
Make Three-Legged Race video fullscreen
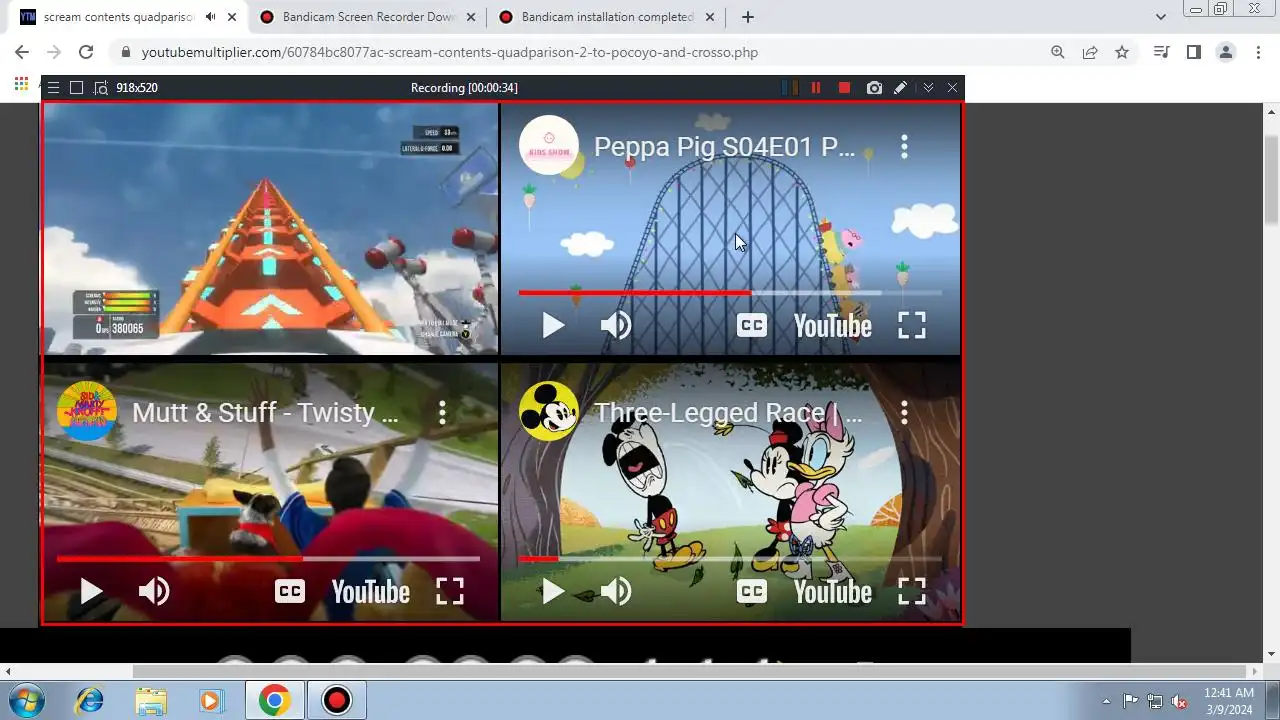point(912,591)
